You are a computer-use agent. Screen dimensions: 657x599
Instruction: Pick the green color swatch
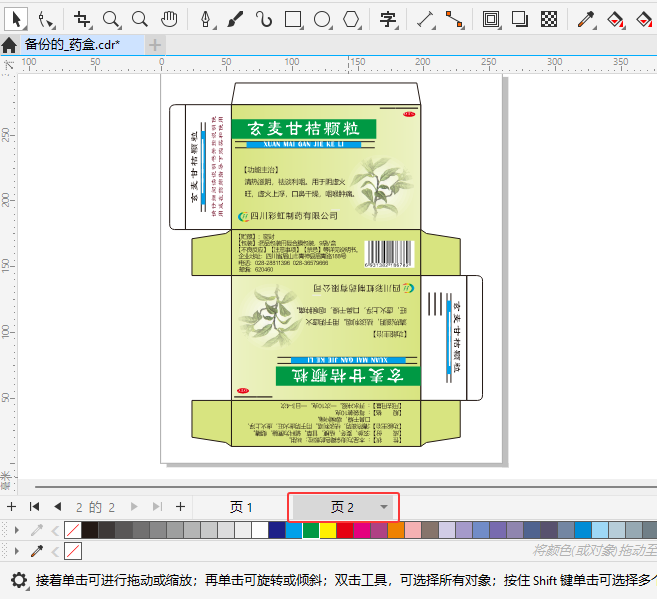(x=310, y=530)
